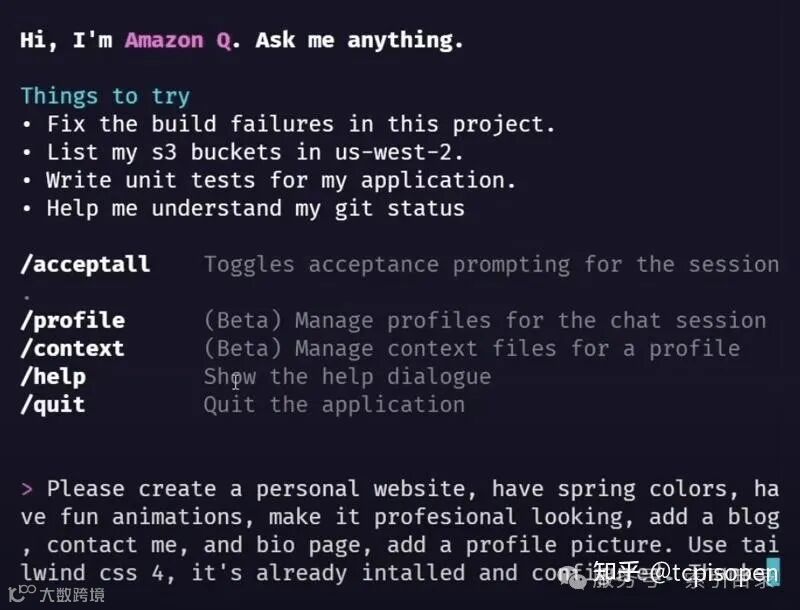Click "List my s3 buckets" suggestion line

[x=255, y=152]
